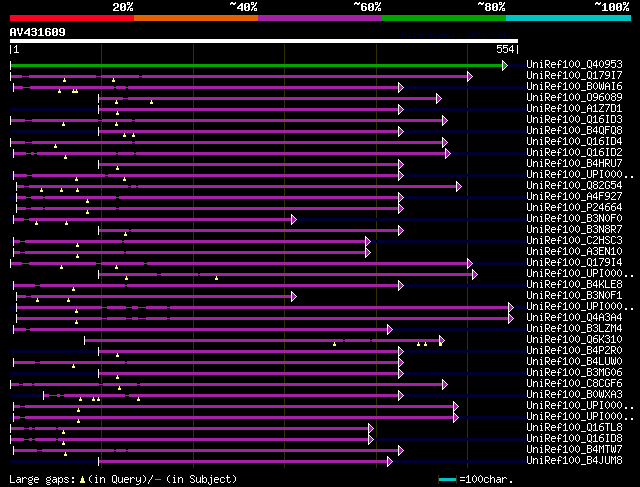This screenshot has height=487, width=640.
Task: Click the purple ~60% identity legend segment
Action: click(320, 18)
